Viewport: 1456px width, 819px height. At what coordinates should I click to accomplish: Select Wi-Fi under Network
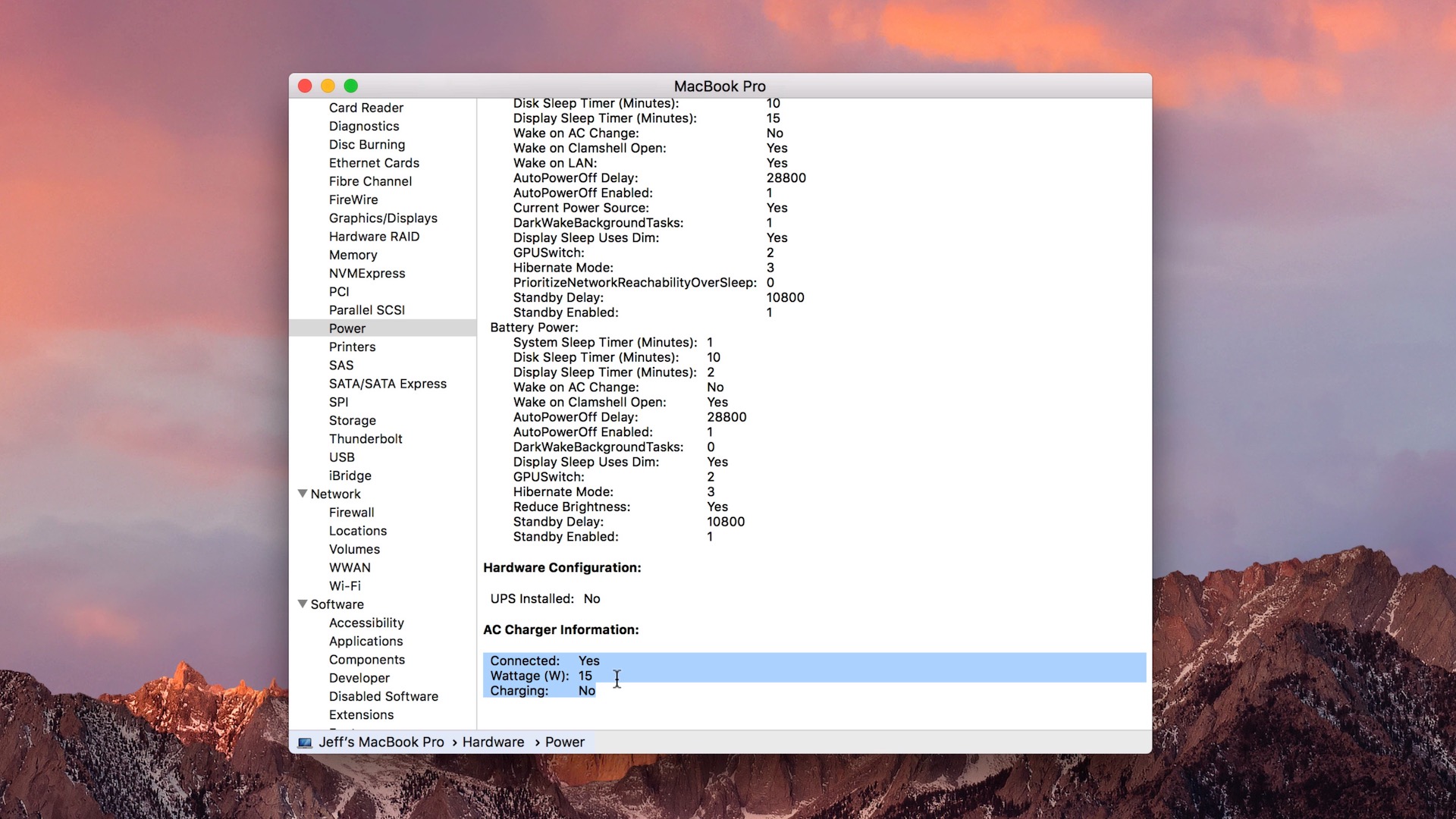point(344,586)
